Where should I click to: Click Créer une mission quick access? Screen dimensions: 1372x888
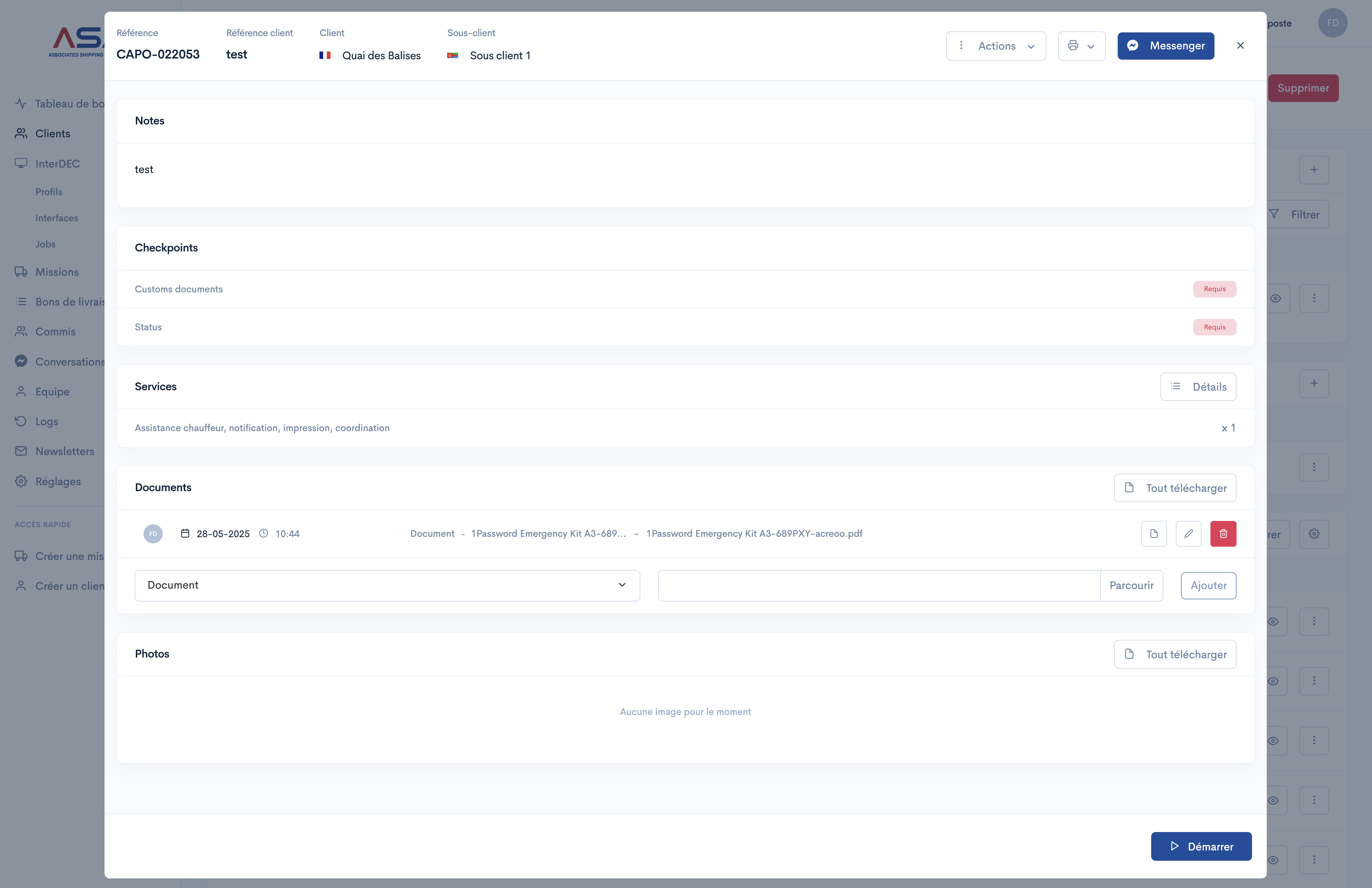tap(59, 556)
